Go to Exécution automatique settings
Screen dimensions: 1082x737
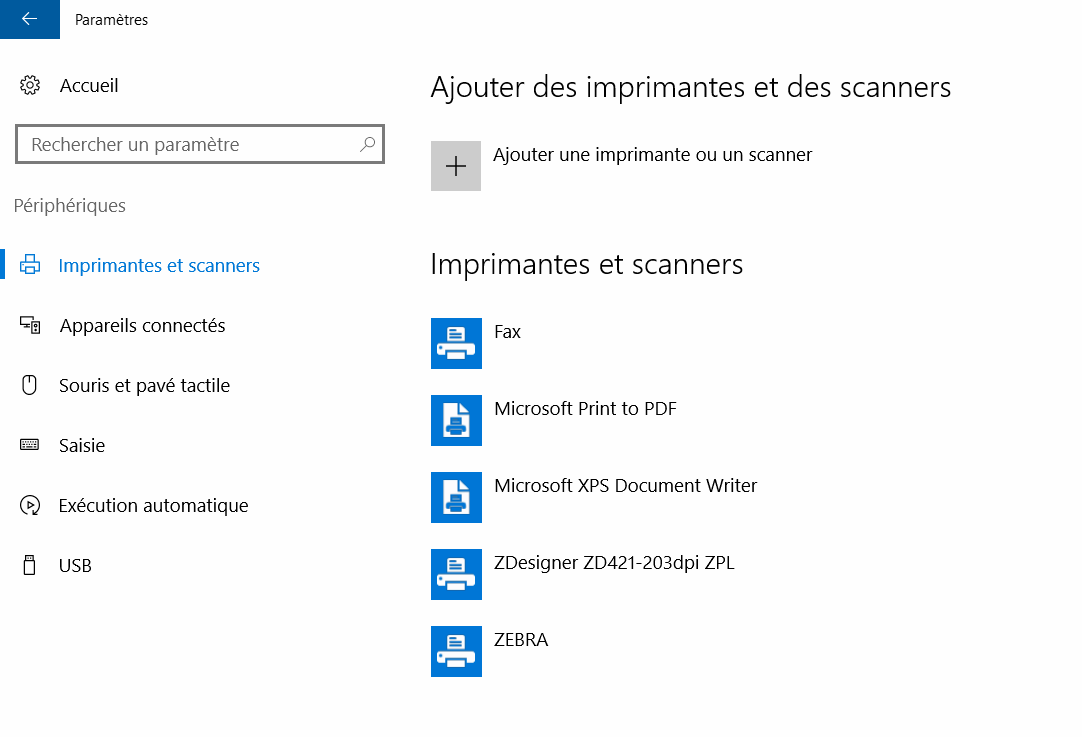pyautogui.click(x=153, y=506)
